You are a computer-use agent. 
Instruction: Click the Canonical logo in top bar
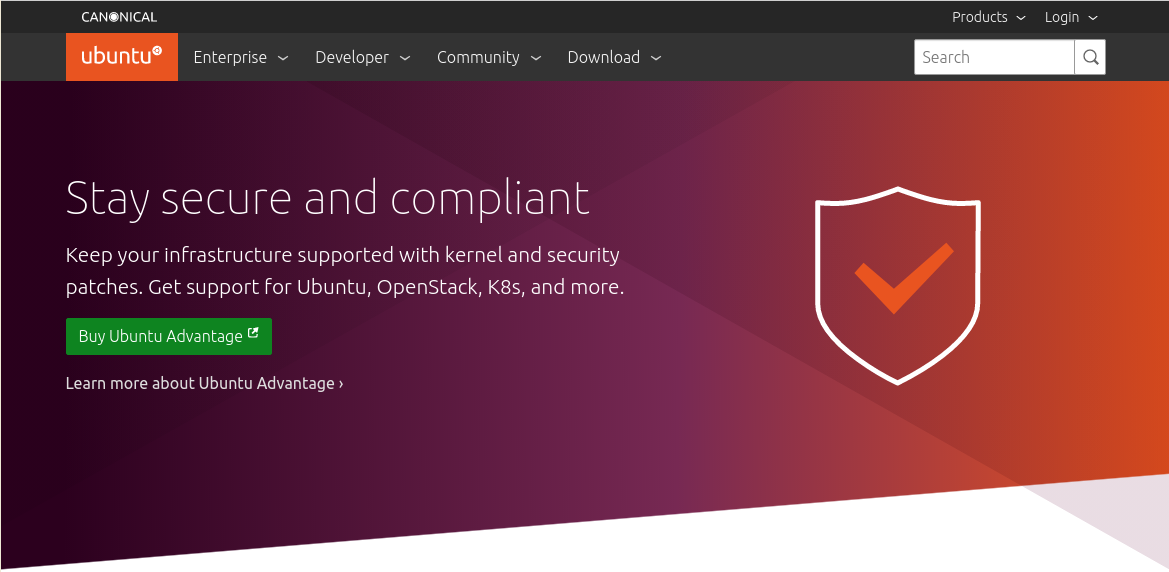pos(119,17)
